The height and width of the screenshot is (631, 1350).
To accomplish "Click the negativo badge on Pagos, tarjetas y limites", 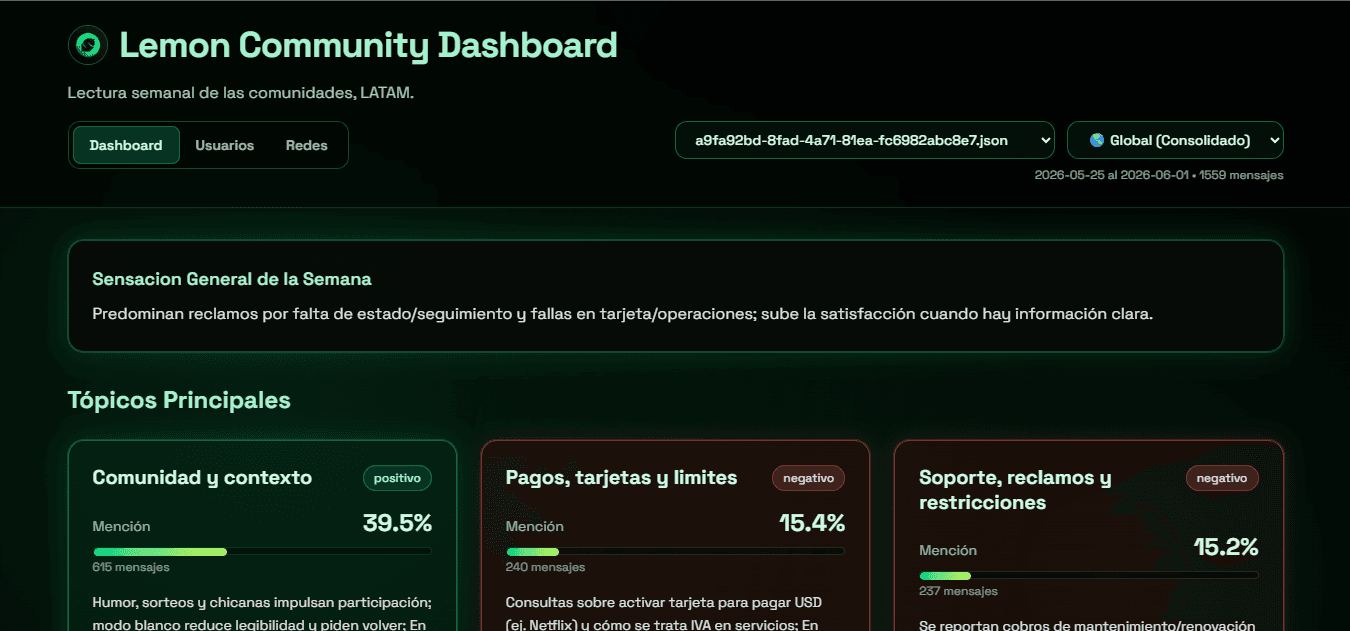I will [x=808, y=478].
